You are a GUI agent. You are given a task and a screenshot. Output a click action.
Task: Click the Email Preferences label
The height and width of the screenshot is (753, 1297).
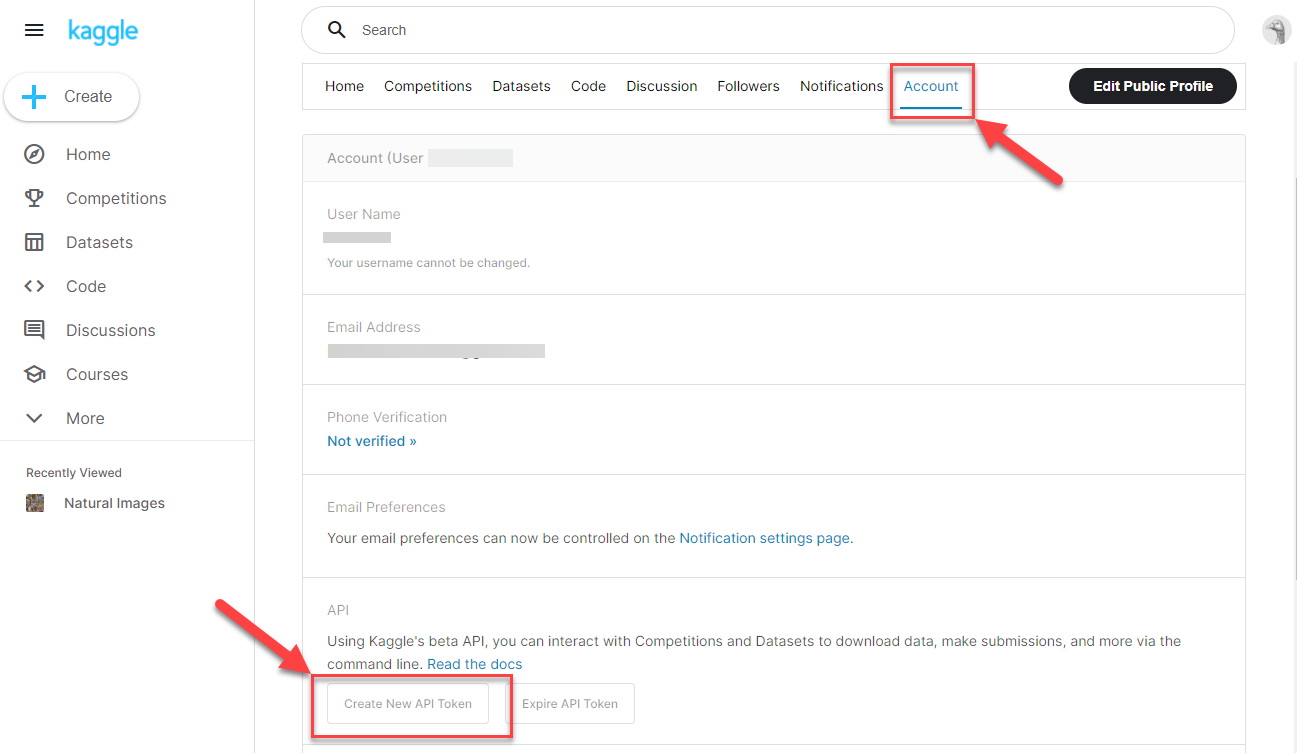(x=386, y=507)
